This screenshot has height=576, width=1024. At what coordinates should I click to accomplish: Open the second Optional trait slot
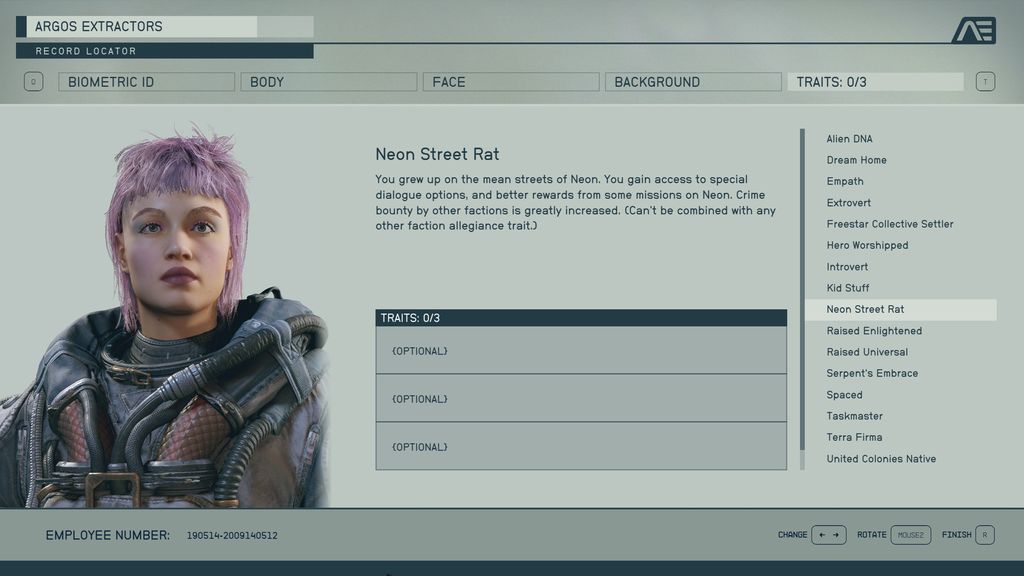point(578,398)
